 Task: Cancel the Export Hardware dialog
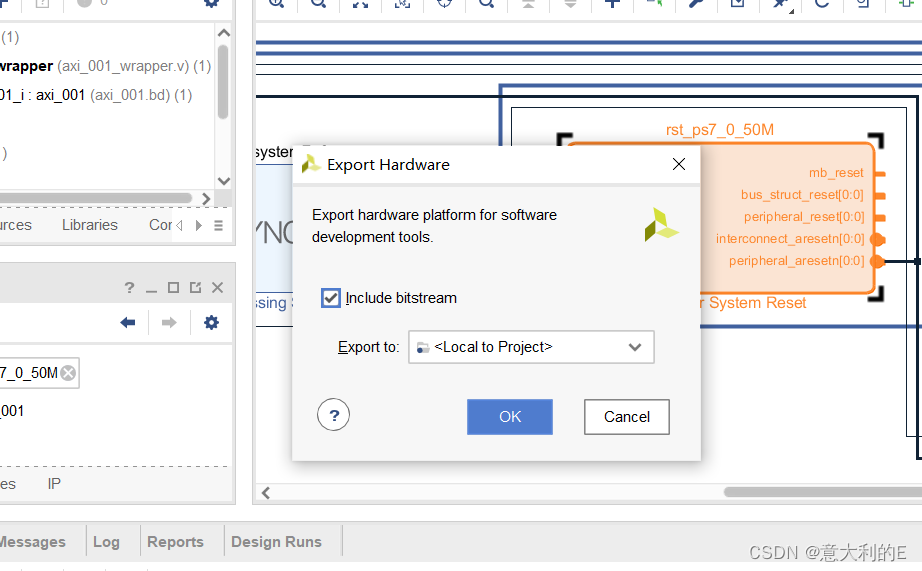(627, 417)
